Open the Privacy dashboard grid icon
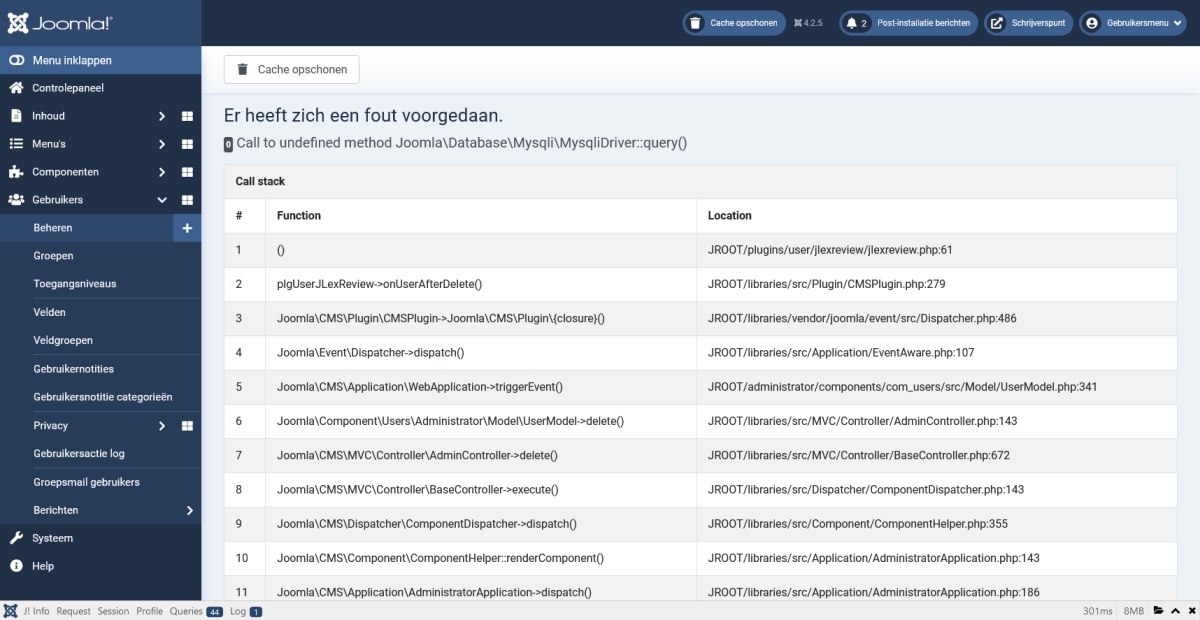The image size is (1200, 620). click(187, 426)
